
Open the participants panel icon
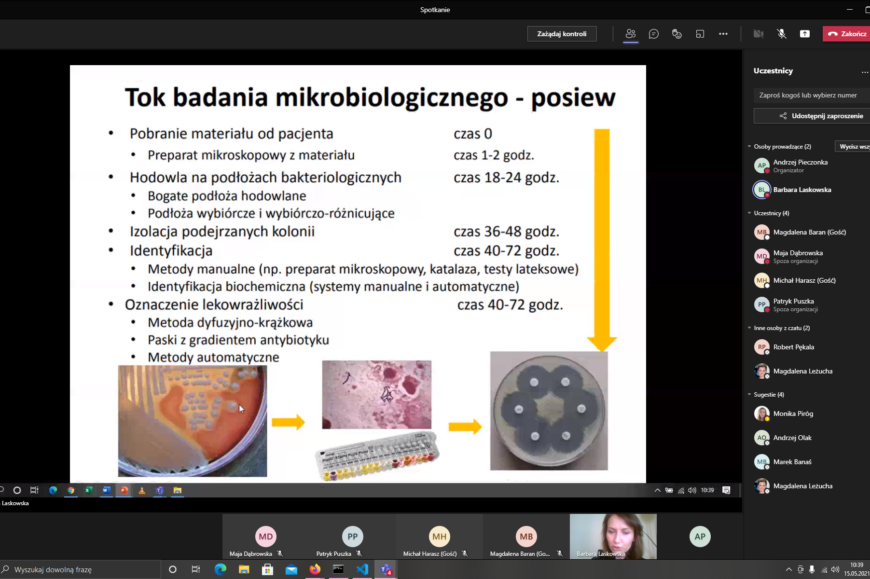click(630, 34)
